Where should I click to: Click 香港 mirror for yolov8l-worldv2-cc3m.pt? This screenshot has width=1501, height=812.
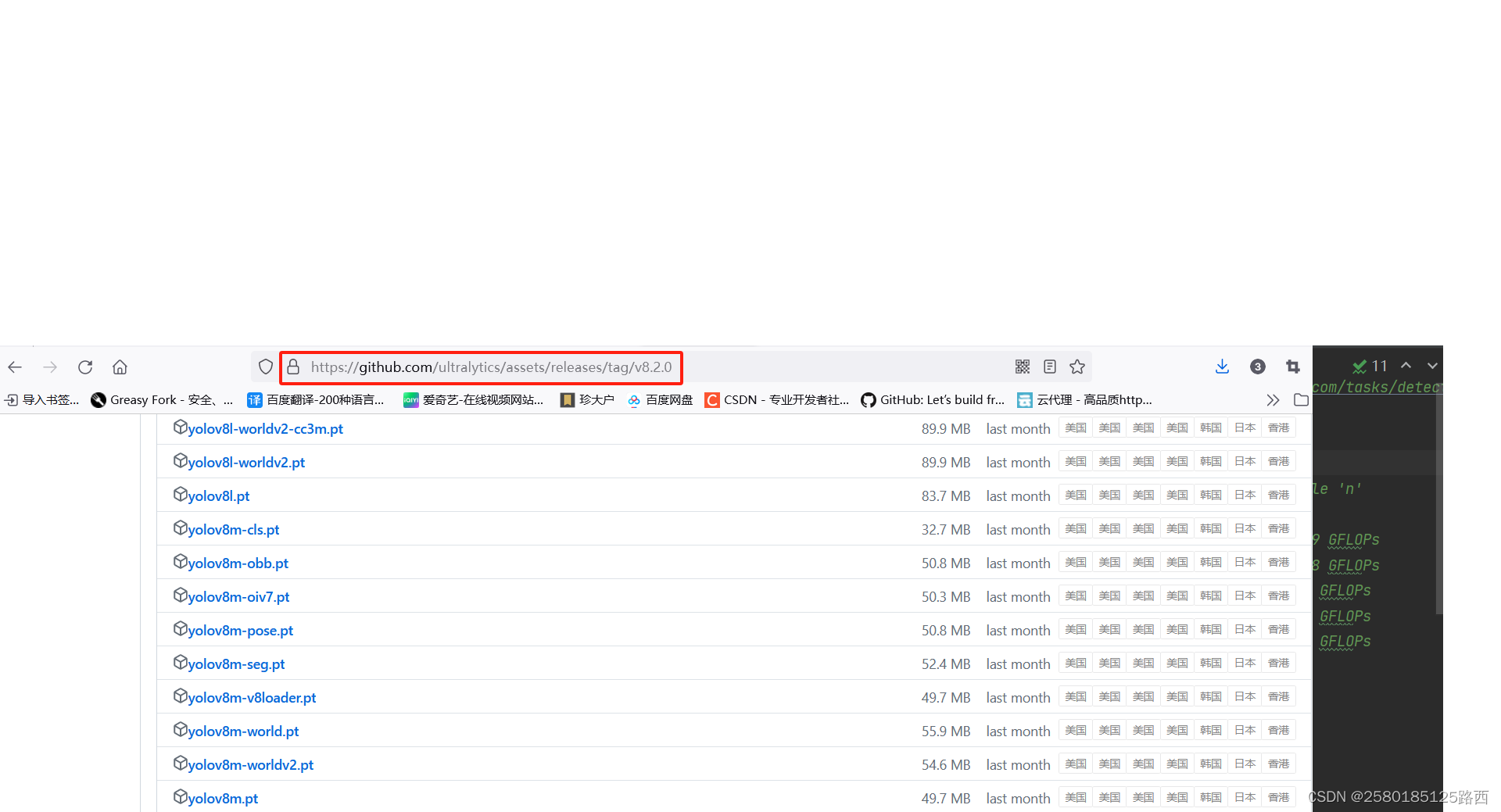pyautogui.click(x=1279, y=428)
